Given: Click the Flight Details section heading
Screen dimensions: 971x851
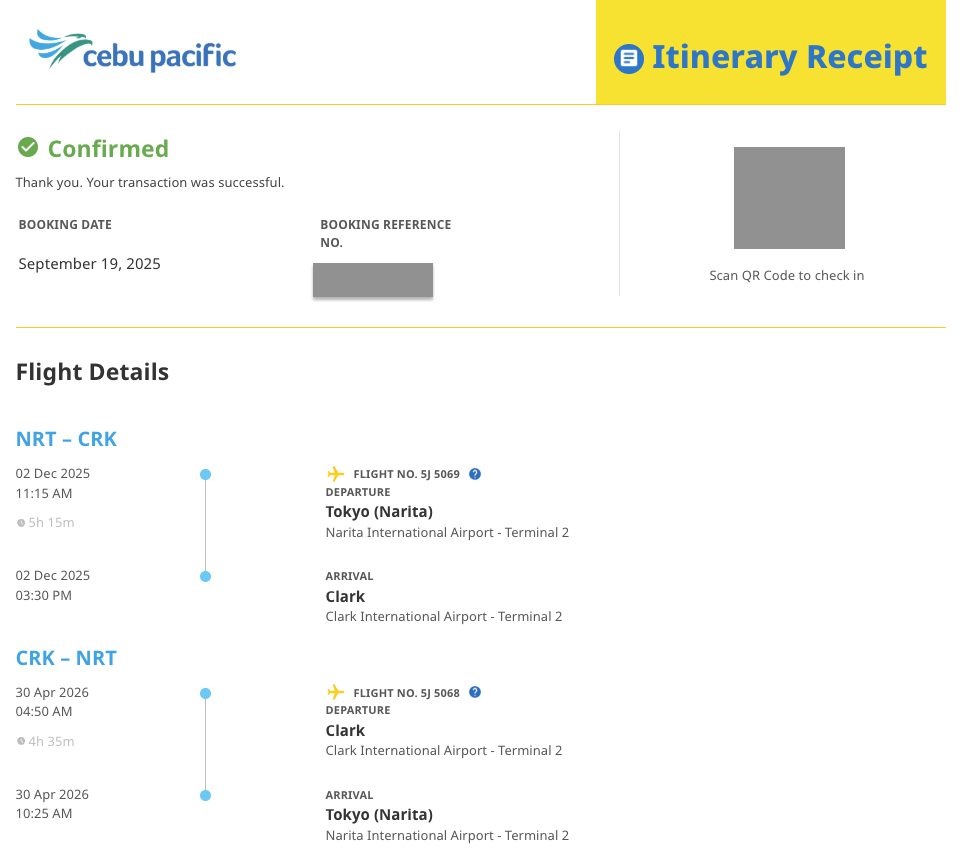Looking at the screenshot, I should point(92,372).
